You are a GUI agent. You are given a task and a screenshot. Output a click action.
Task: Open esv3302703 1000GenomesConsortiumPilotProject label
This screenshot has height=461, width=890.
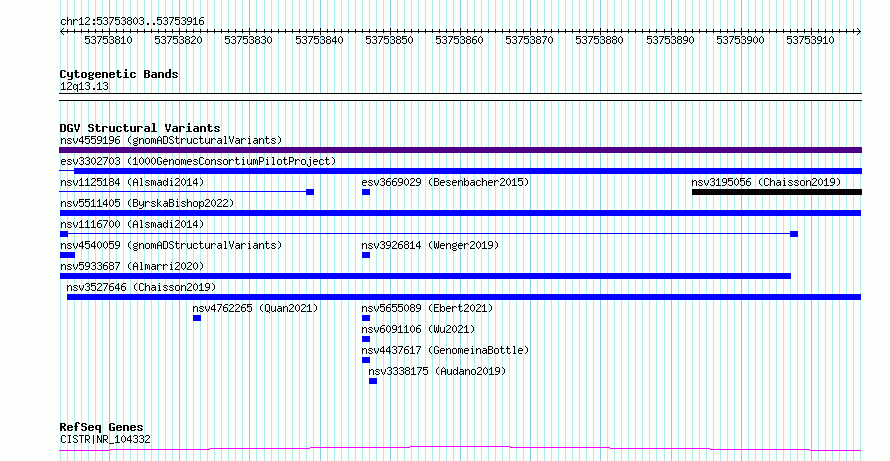coord(198,161)
